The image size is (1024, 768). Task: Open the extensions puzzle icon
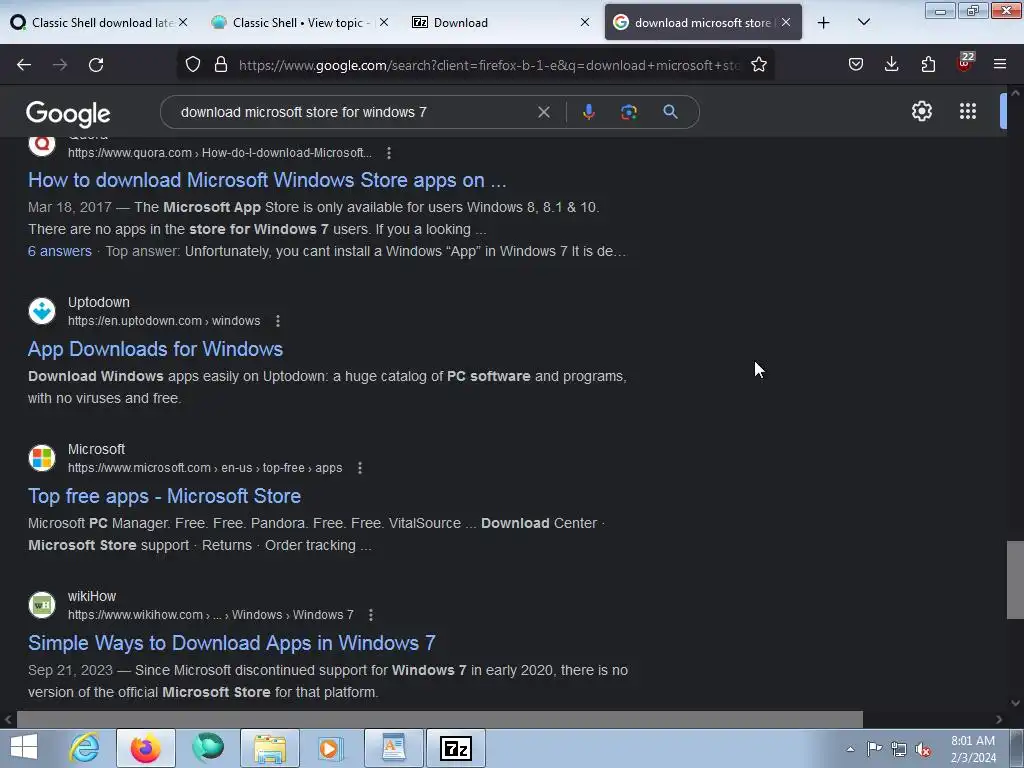point(928,64)
